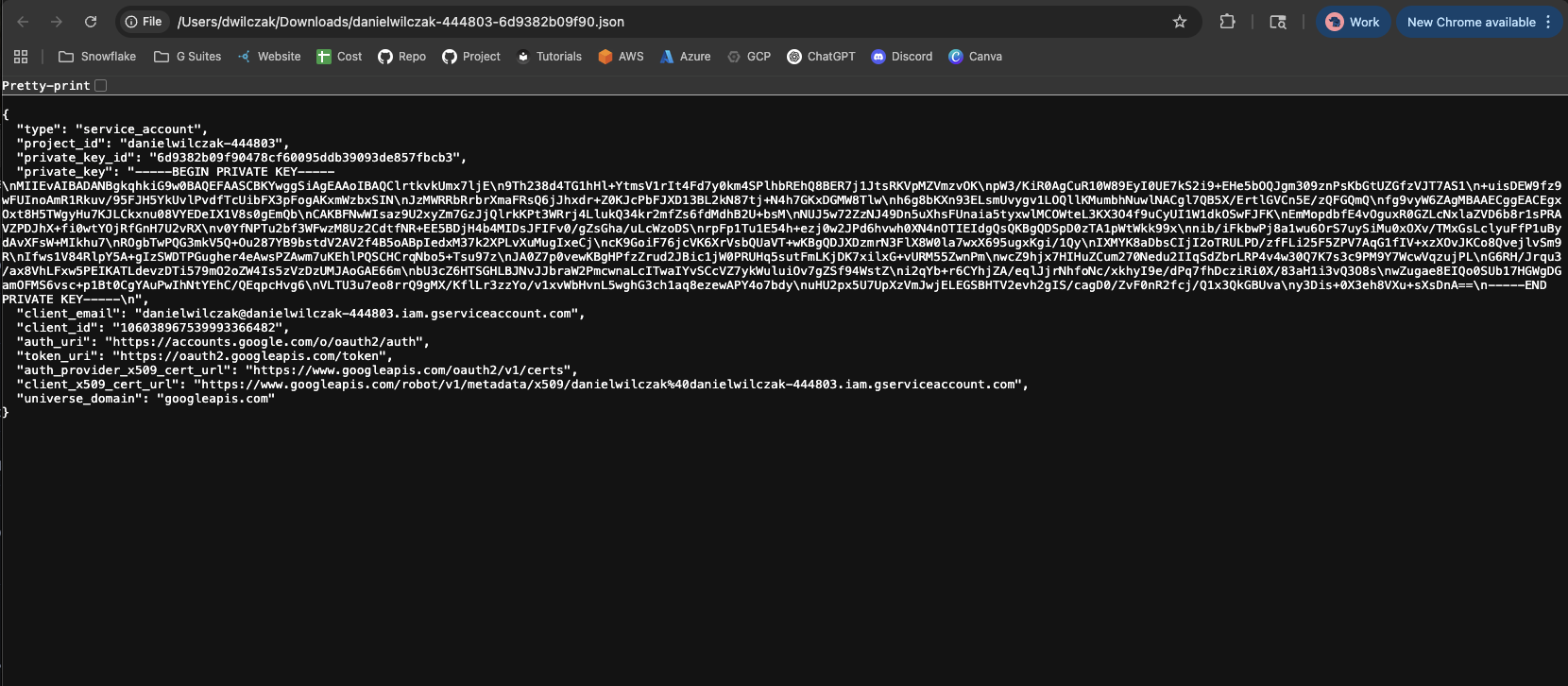Click the browser forward arrow

57,22
